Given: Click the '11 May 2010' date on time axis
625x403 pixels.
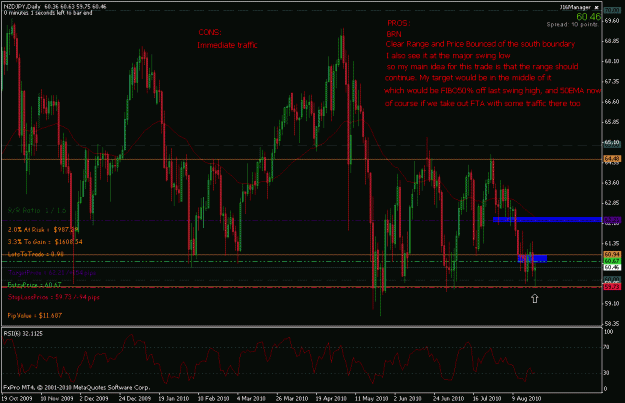Looking at the screenshot, I should coord(371,398).
